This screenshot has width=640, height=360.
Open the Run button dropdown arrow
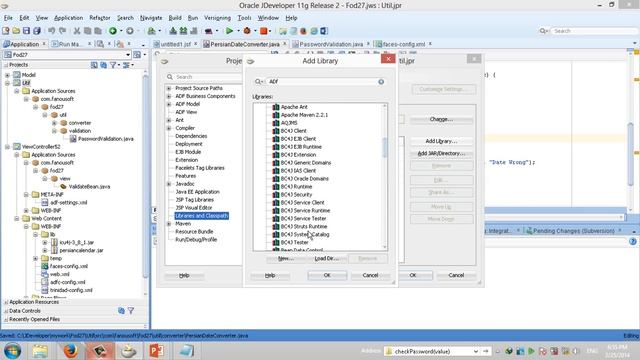click(238, 31)
